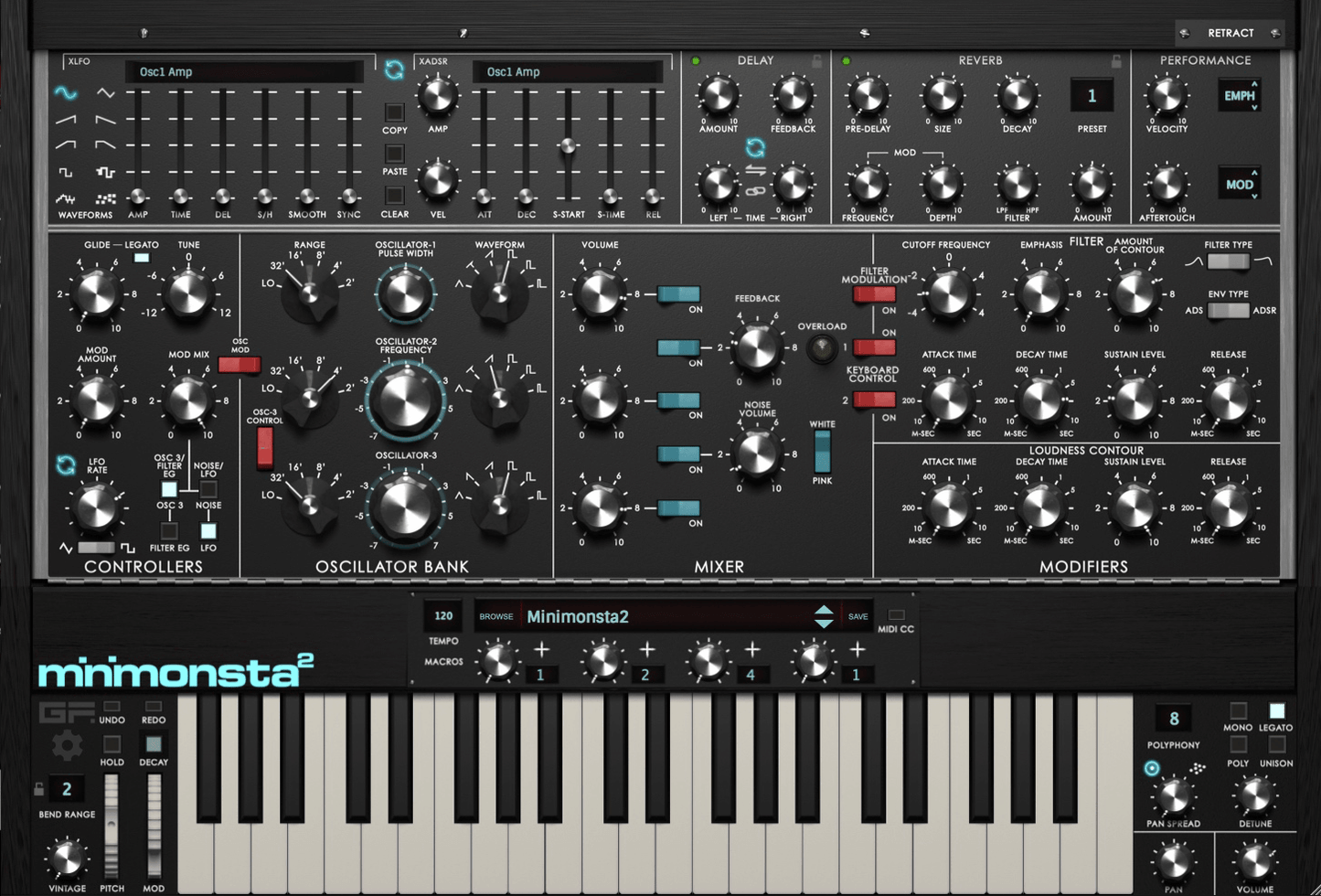Screen dimensions: 1321x896
Task: Click the XADSR S-Start slider handle
Action: 568,146
